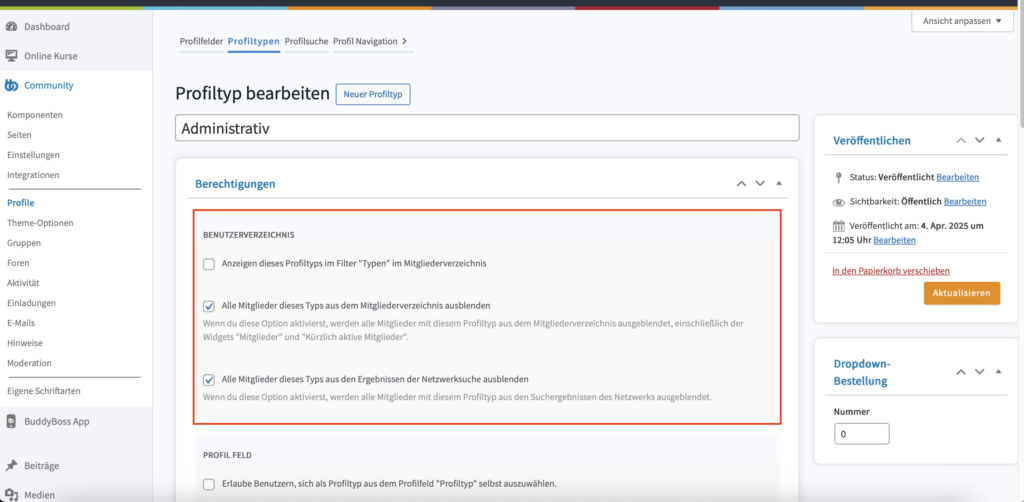Screen dimensions: 1024x502
Task: Collapse the Berechtigungen panel with triangle toggle
Action: coord(779,184)
